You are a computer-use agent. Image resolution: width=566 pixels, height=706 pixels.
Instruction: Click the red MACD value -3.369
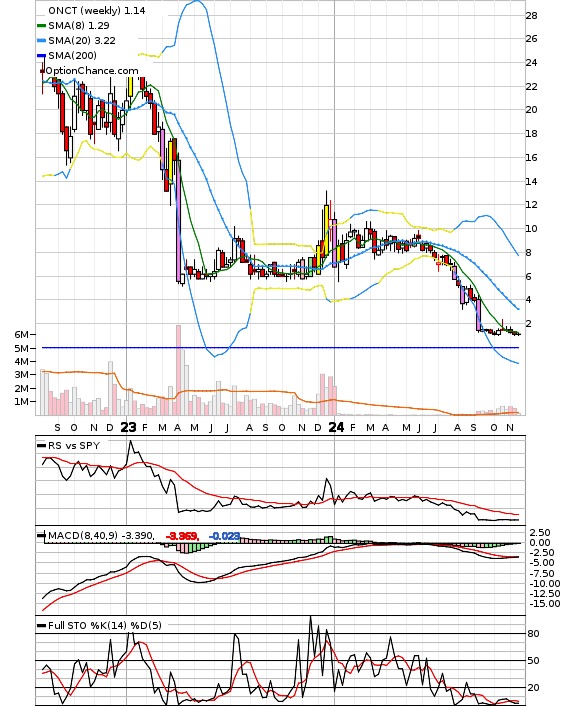pyautogui.click(x=182, y=536)
